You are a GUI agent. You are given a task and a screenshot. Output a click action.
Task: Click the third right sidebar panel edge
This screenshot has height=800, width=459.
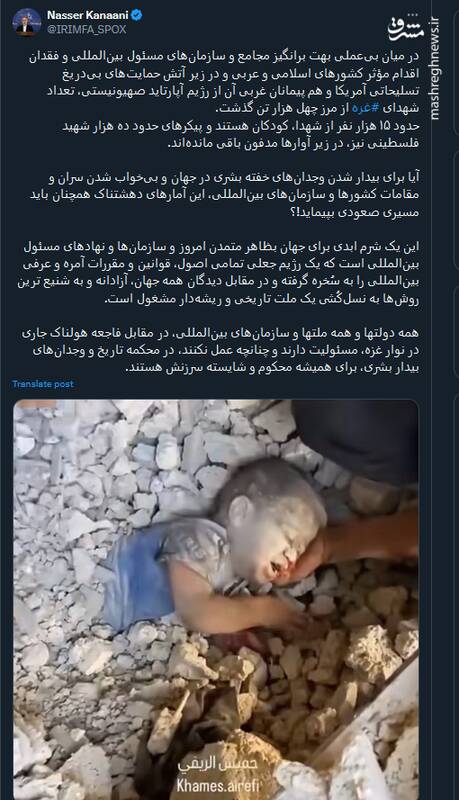[x=455, y=332]
